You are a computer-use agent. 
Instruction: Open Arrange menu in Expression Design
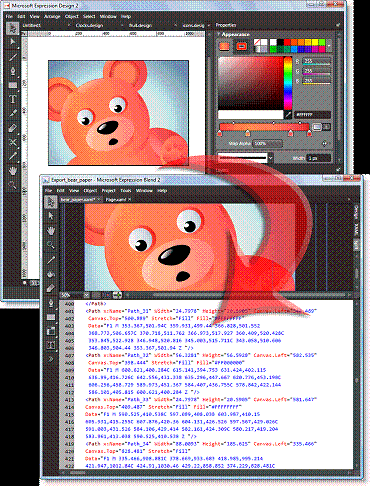coord(52,16)
